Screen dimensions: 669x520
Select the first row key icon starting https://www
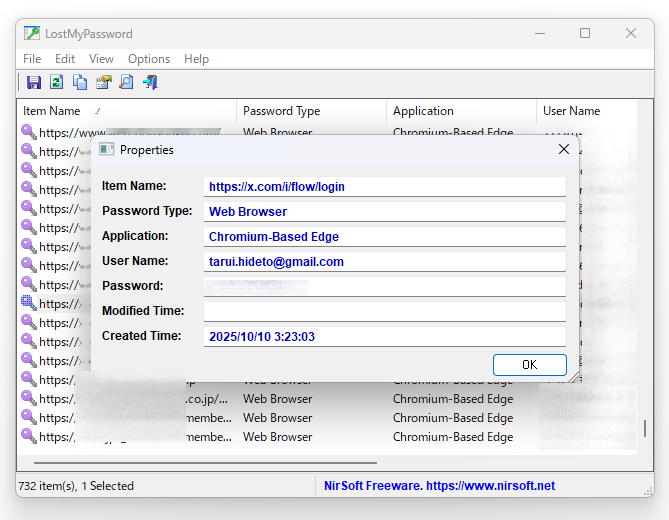pyautogui.click(x=29, y=132)
